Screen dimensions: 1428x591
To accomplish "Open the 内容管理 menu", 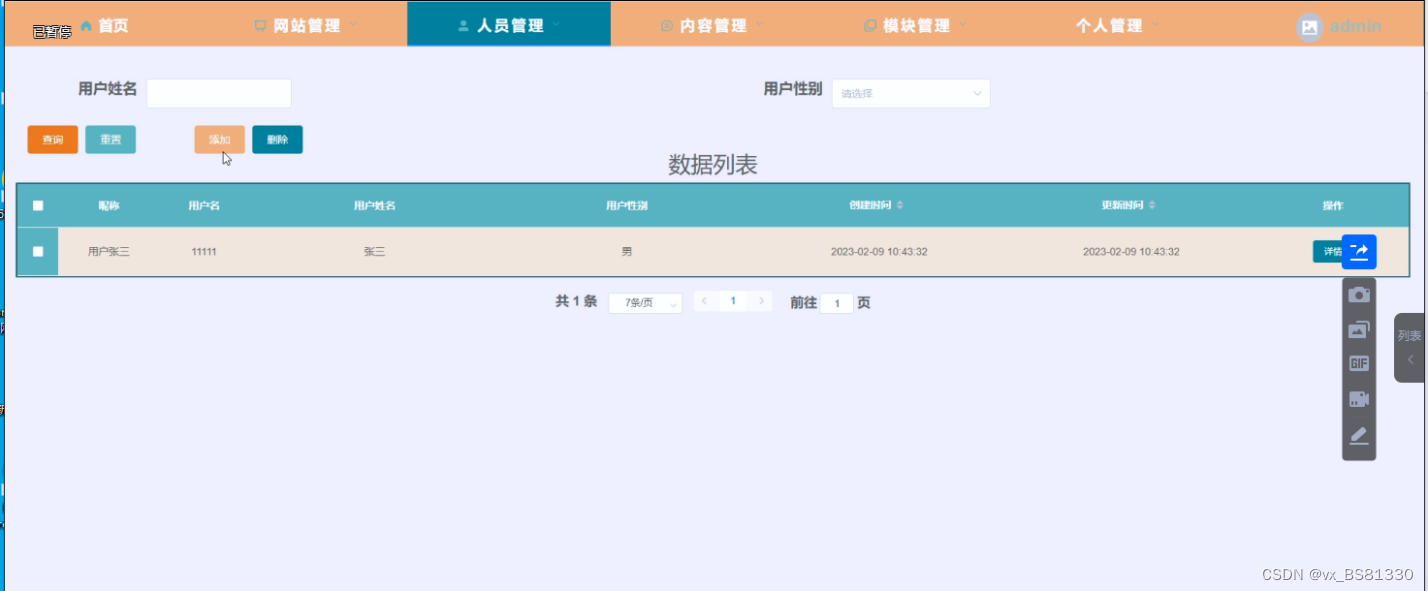I will tap(712, 26).
